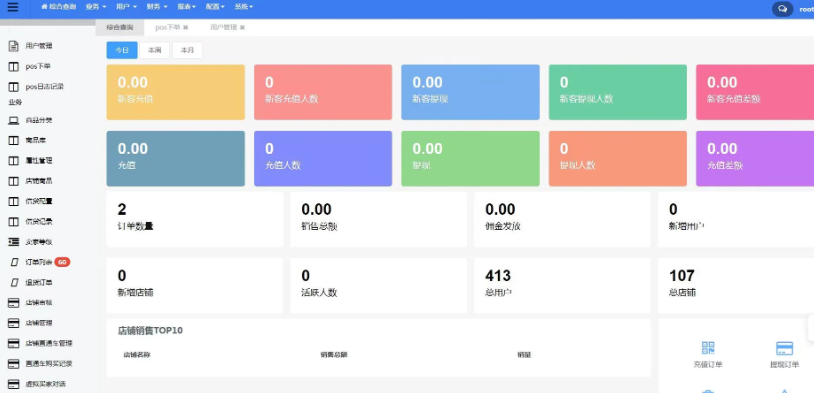
Task: Expand the 财务 dropdown in the top bar
Action: (157, 7)
